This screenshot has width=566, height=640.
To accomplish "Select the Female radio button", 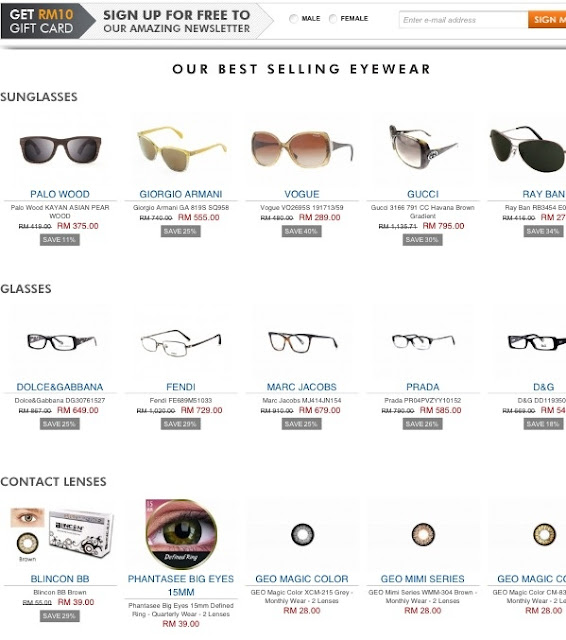I will [x=333, y=19].
